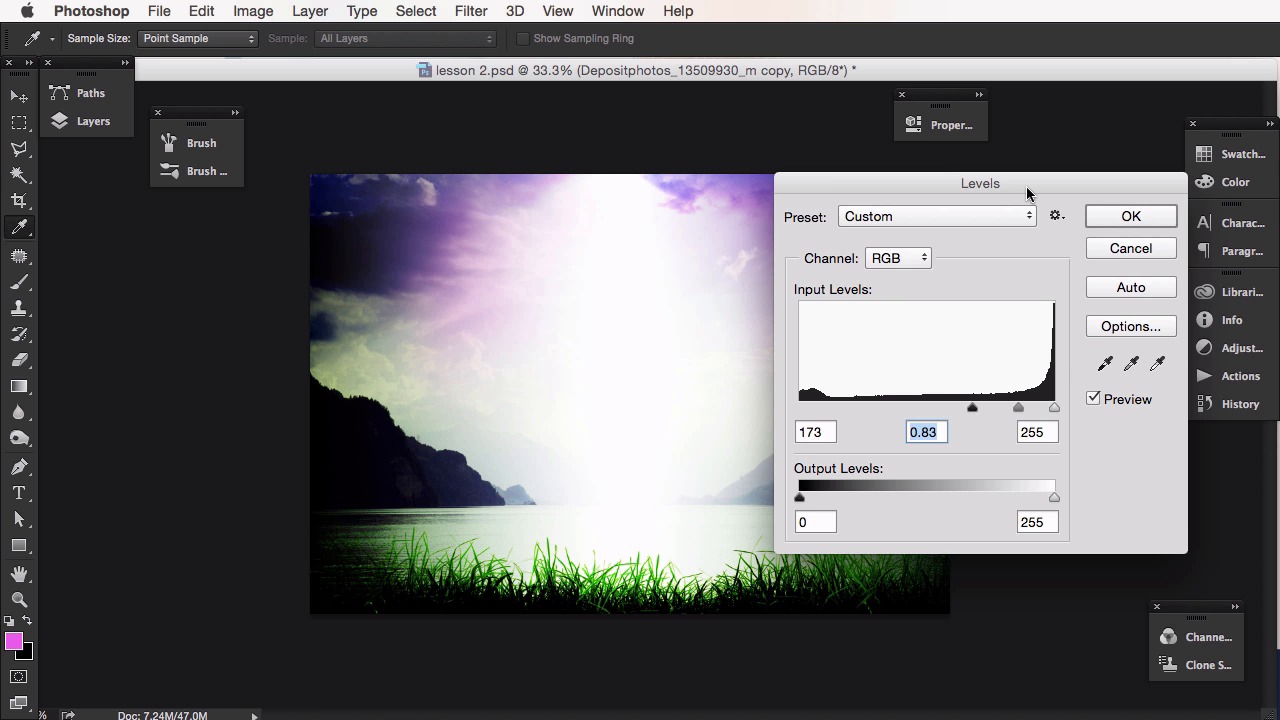Open the Swatches panel
This screenshot has width=1280, height=720.
(1232, 154)
